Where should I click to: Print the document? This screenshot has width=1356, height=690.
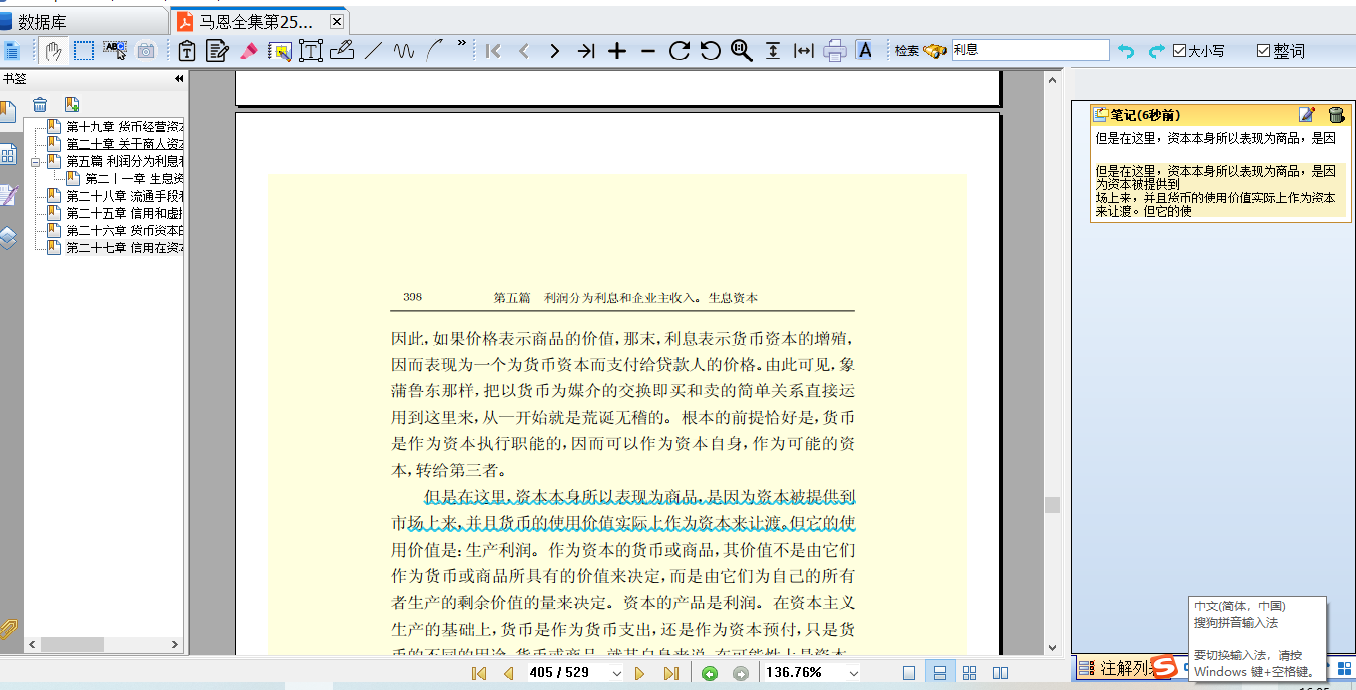[835, 50]
